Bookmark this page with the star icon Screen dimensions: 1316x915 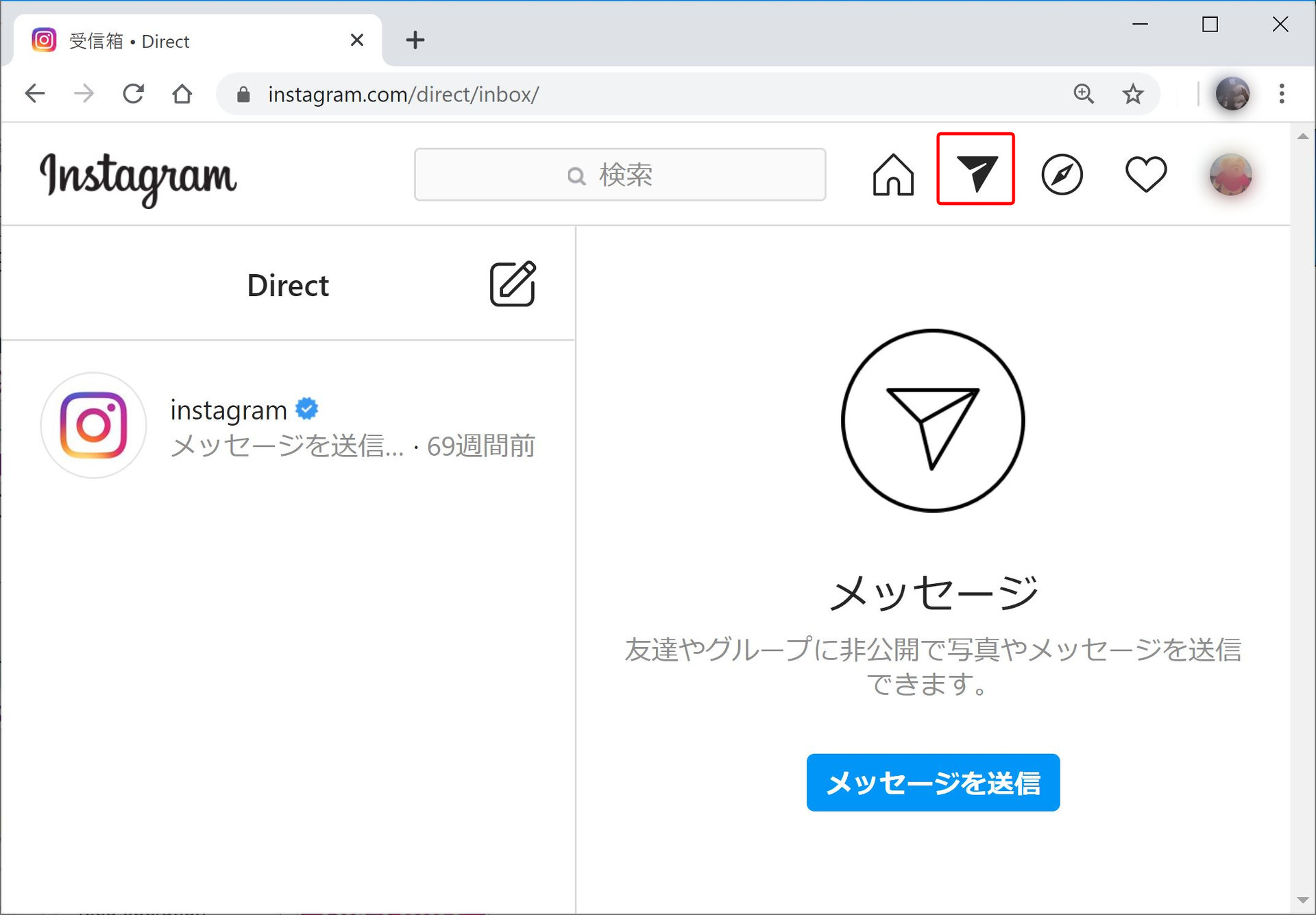click(1132, 94)
